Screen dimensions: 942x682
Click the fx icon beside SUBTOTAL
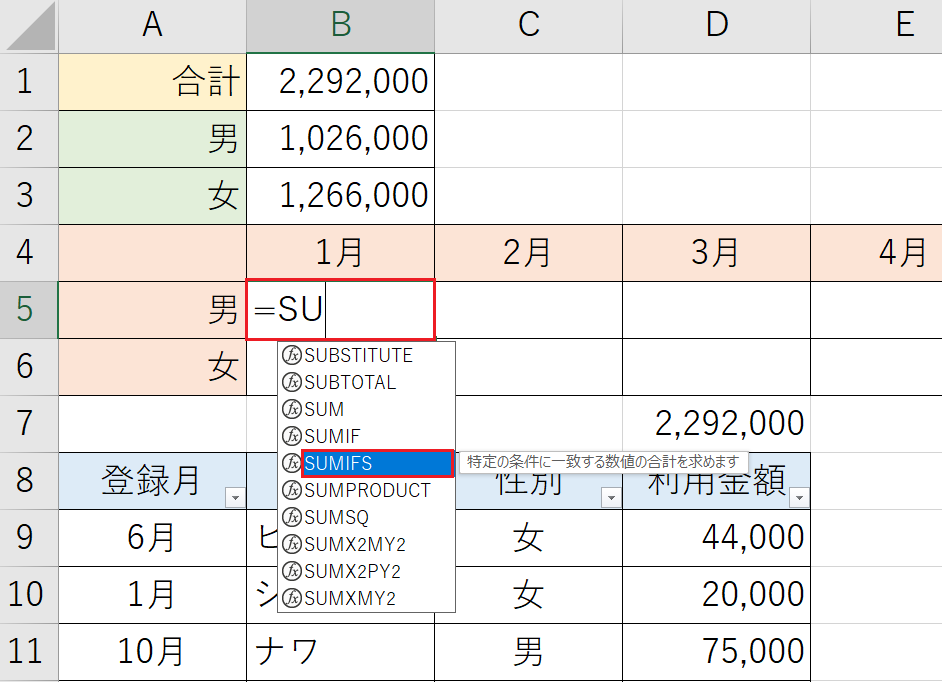[291, 382]
